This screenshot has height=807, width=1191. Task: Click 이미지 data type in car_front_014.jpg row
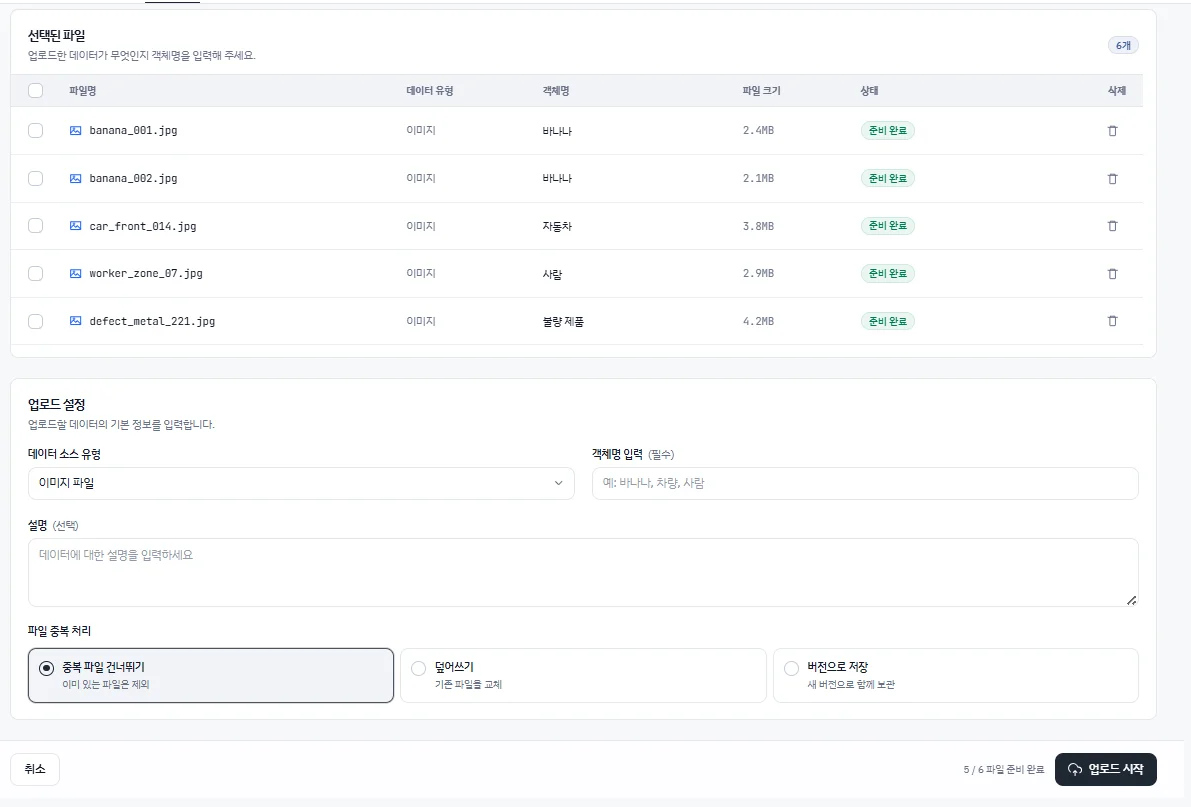pos(421,226)
